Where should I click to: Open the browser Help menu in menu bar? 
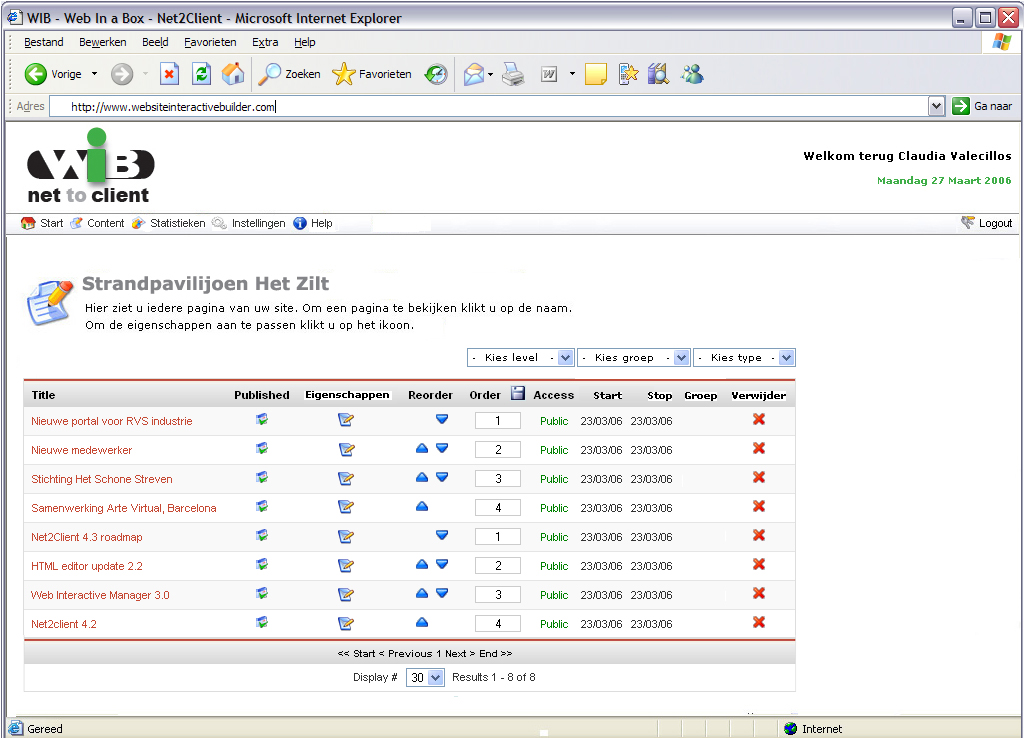coord(304,42)
